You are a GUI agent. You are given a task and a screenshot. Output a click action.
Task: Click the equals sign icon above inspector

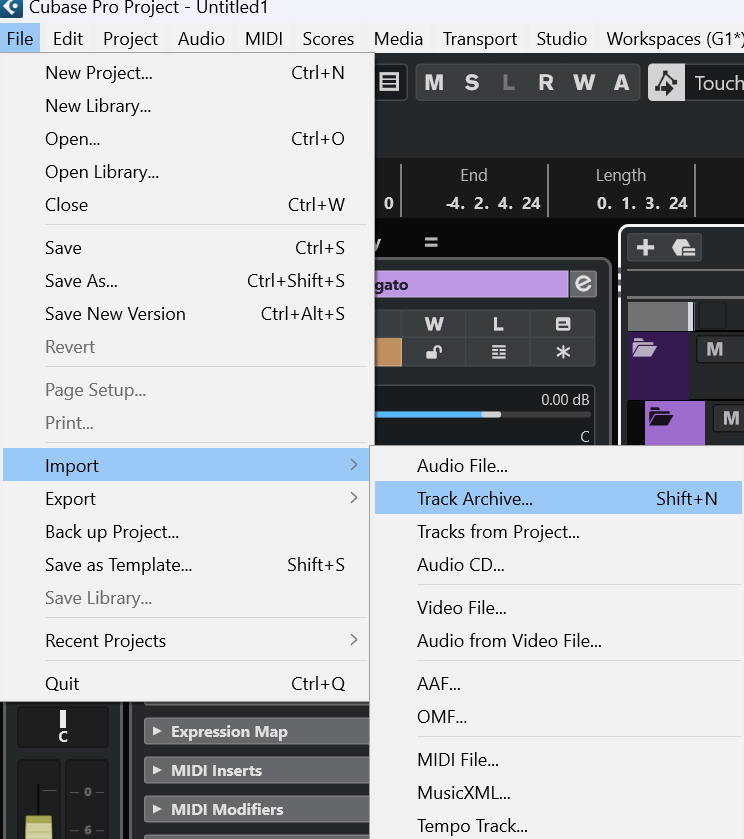tap(431, 242)
